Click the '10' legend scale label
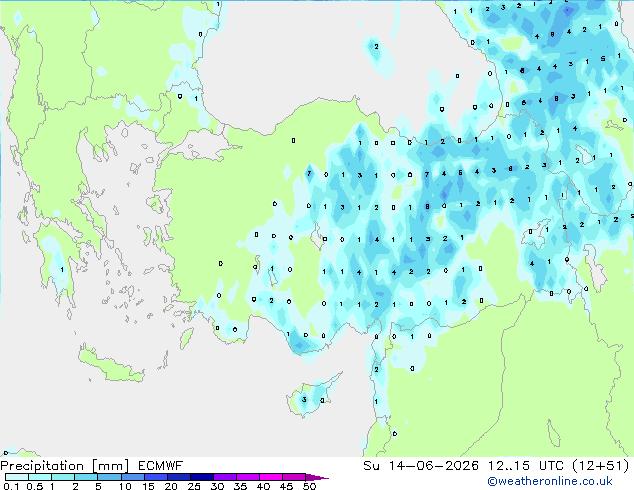 click(x=125, y=486)
